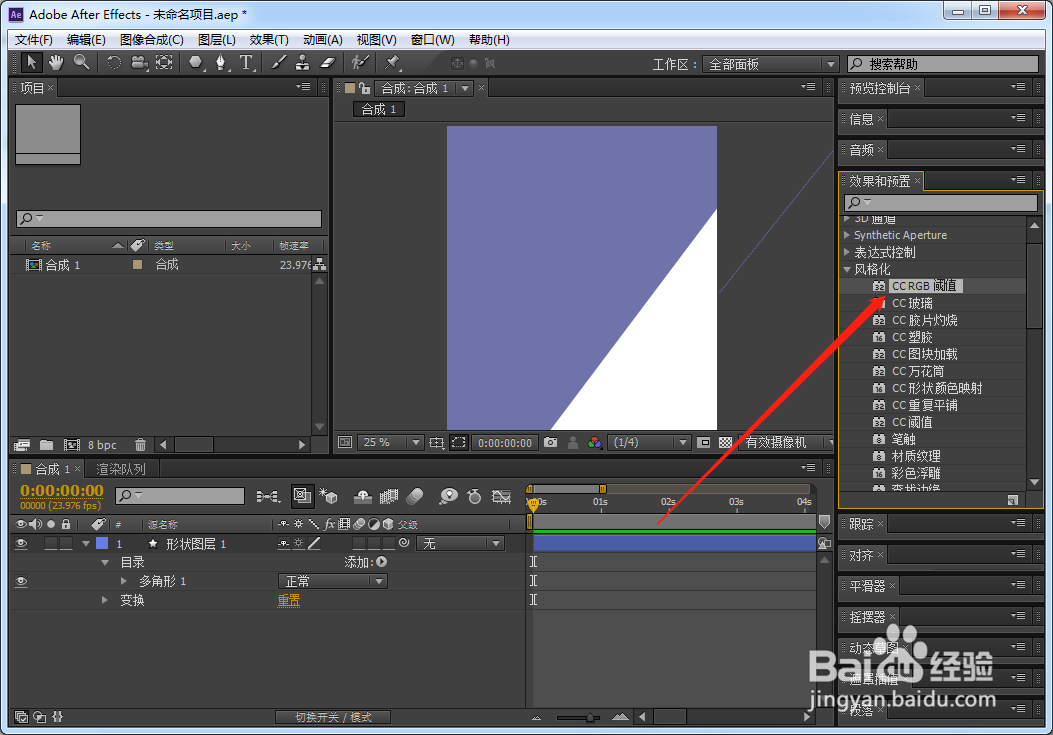Expand the Synthetic Aperture category
1053x735 pixels.
click(x=847, y=235)
